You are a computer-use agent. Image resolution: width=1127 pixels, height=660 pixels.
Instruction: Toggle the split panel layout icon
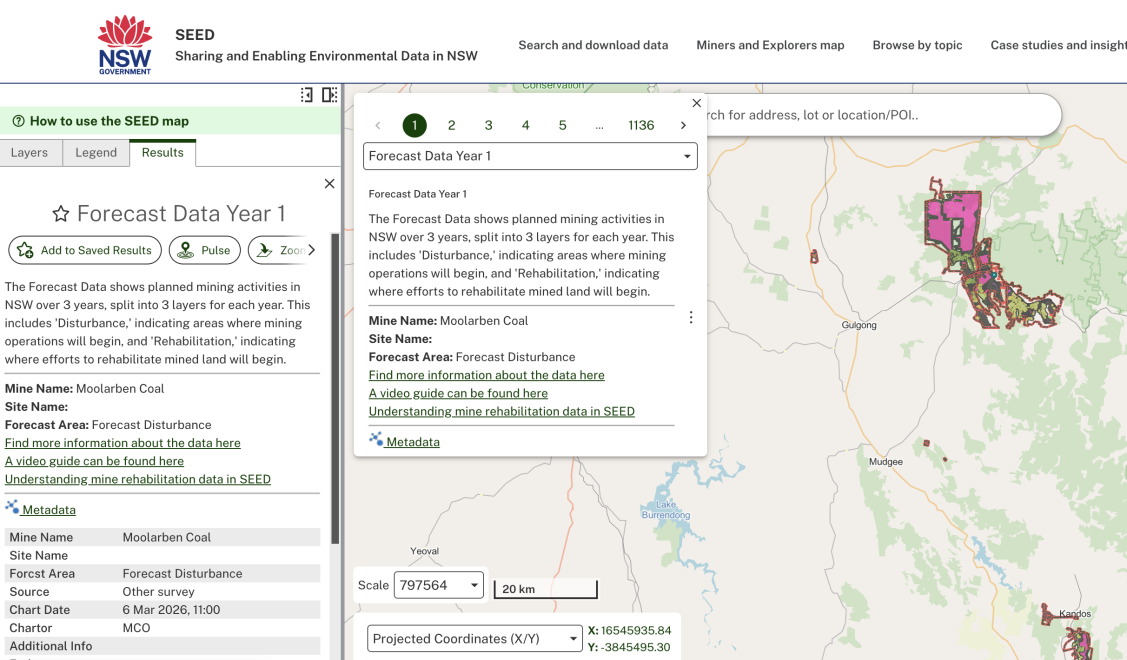329,95
